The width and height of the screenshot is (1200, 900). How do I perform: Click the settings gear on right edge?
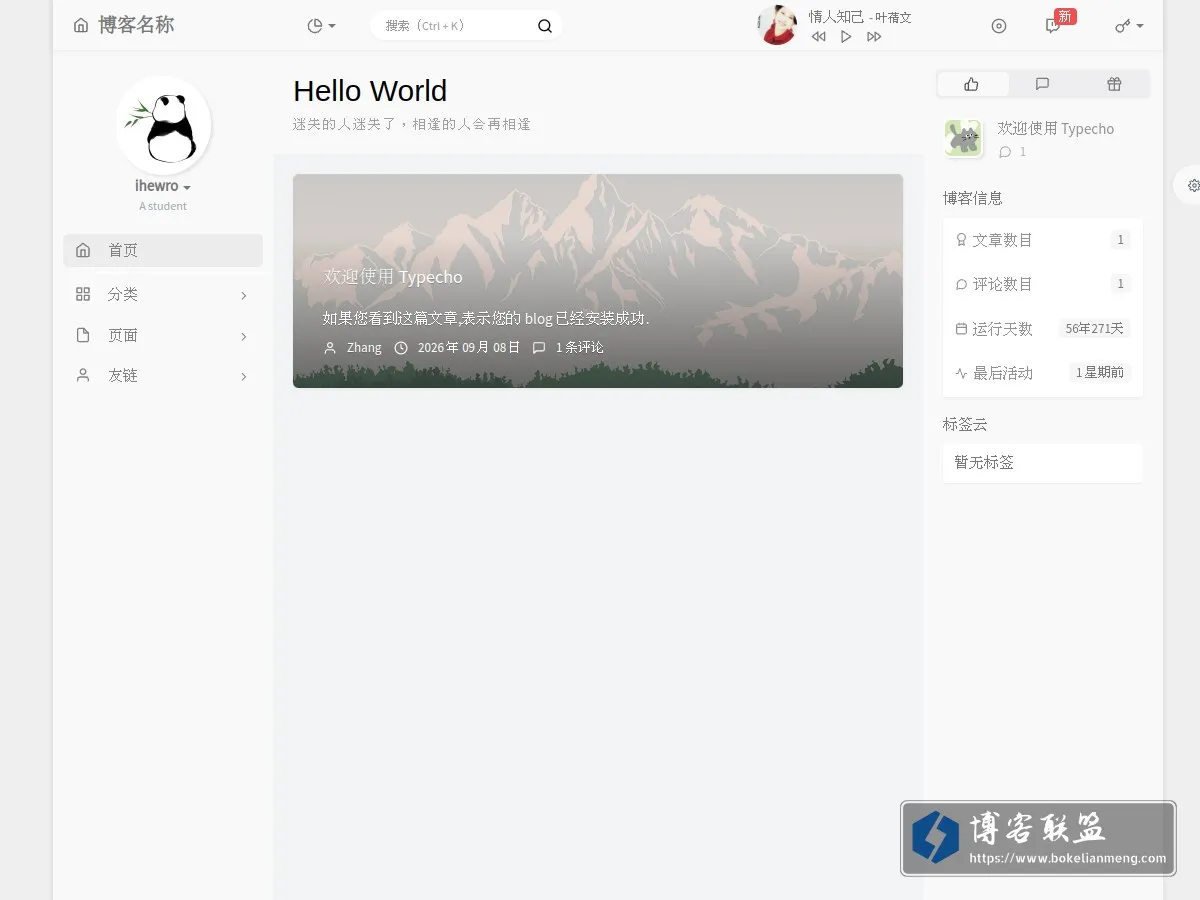coord(1193,185)
